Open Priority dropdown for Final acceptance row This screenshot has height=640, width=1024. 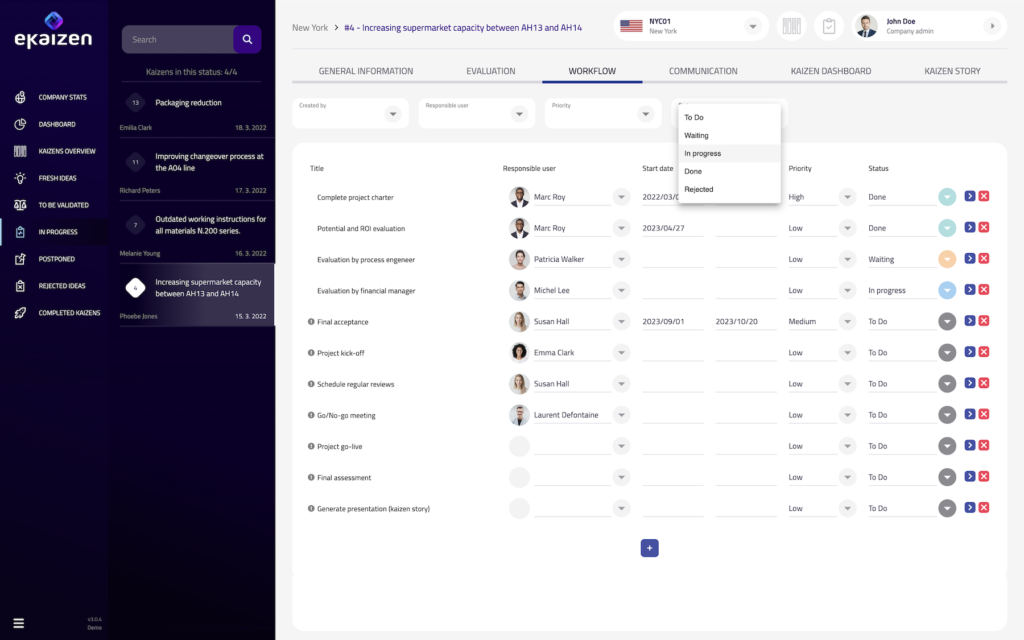click(847, 322)
